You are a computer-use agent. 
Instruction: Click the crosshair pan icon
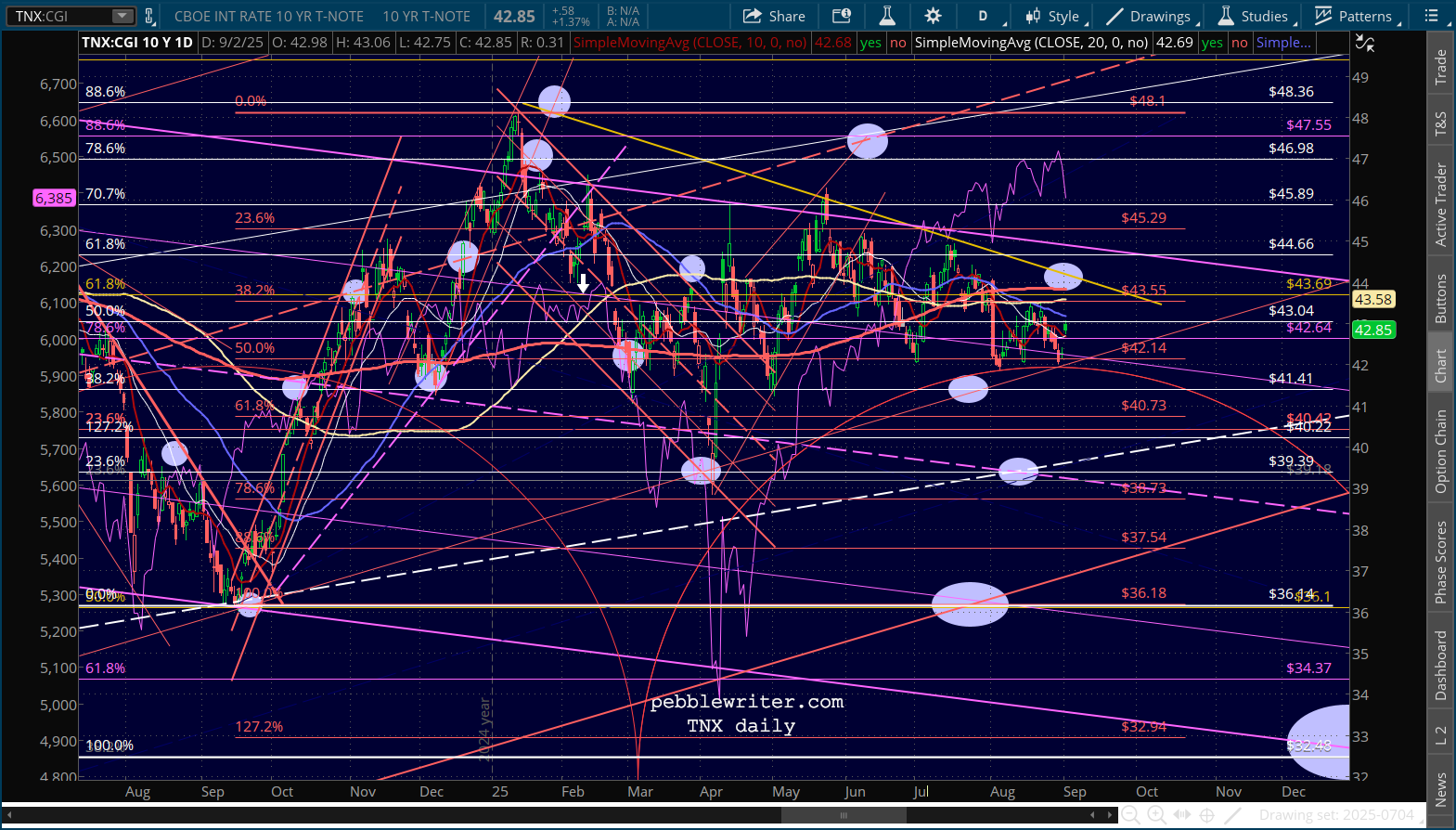pyautogui.click(x=1206, y=815)
